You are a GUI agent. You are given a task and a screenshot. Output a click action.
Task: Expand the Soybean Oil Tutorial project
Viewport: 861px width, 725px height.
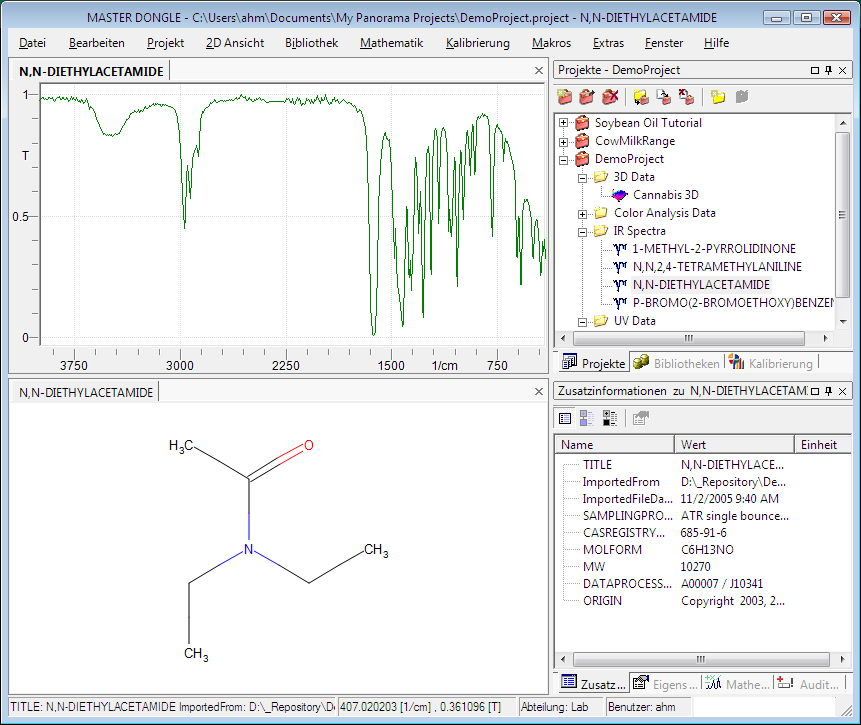(564, 123)
